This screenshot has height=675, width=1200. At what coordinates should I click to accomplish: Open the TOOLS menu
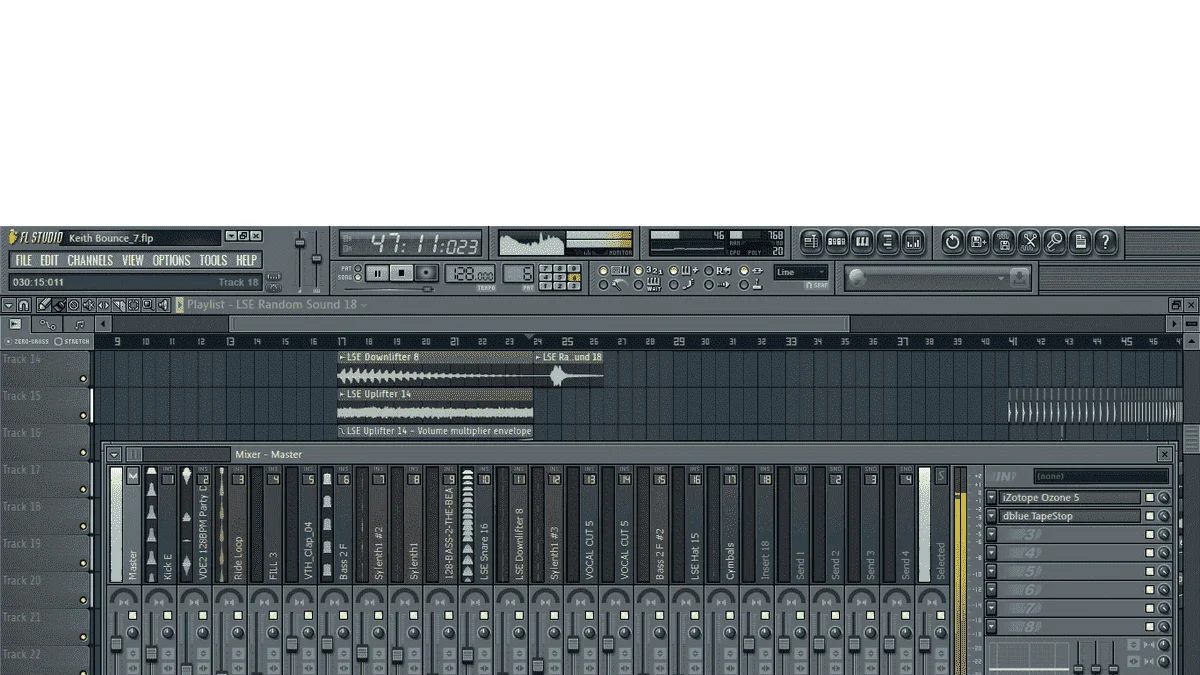tap(213, 260)
